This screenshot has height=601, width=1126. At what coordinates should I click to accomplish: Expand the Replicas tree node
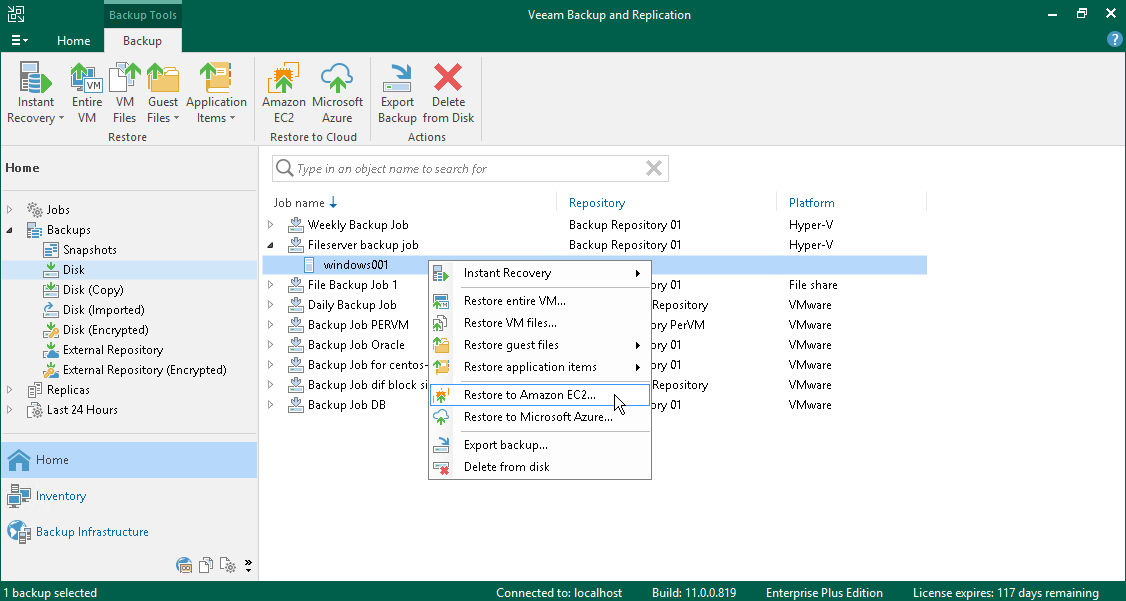9,390
